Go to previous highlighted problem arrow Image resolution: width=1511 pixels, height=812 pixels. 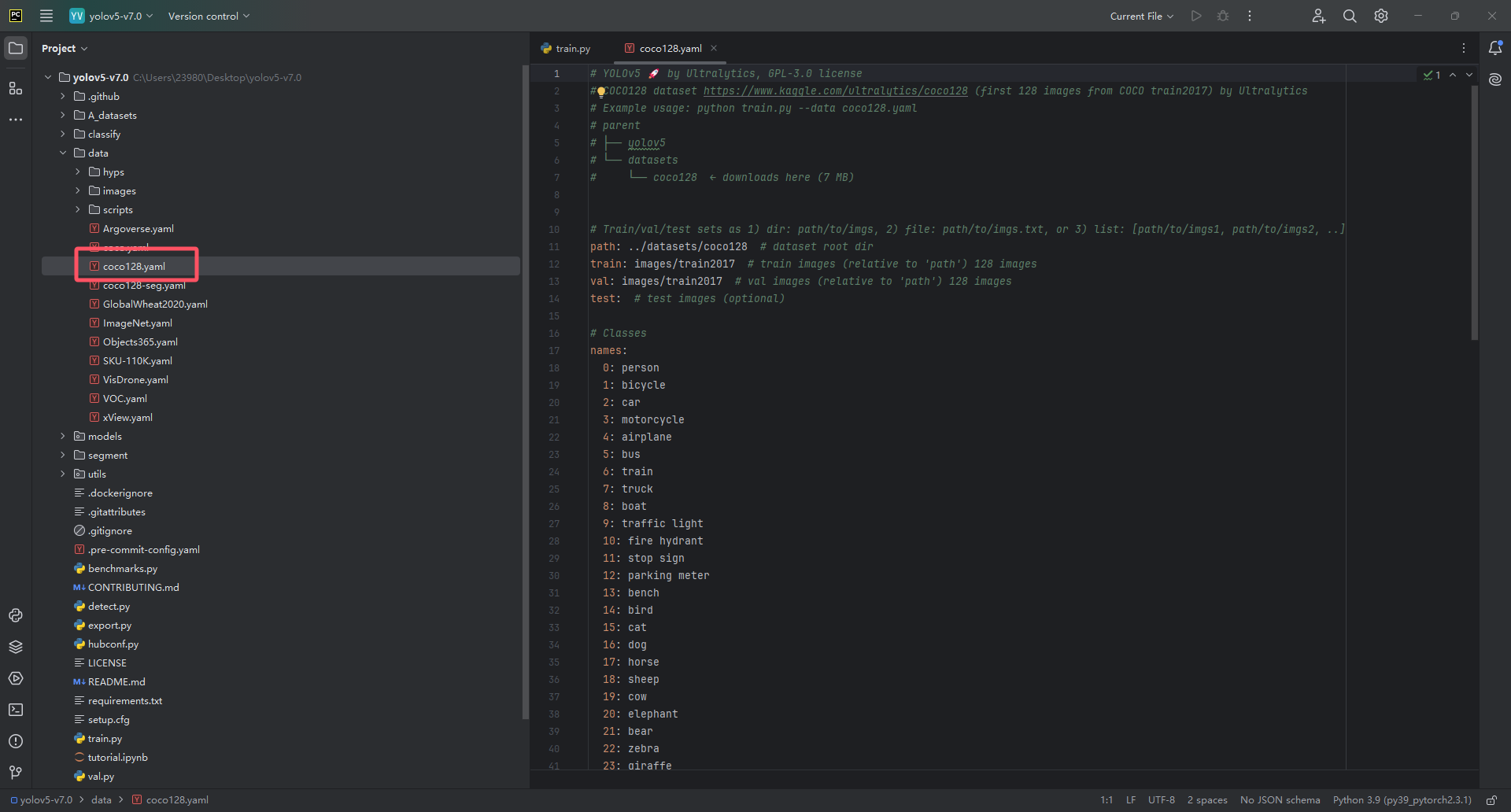1453,75
